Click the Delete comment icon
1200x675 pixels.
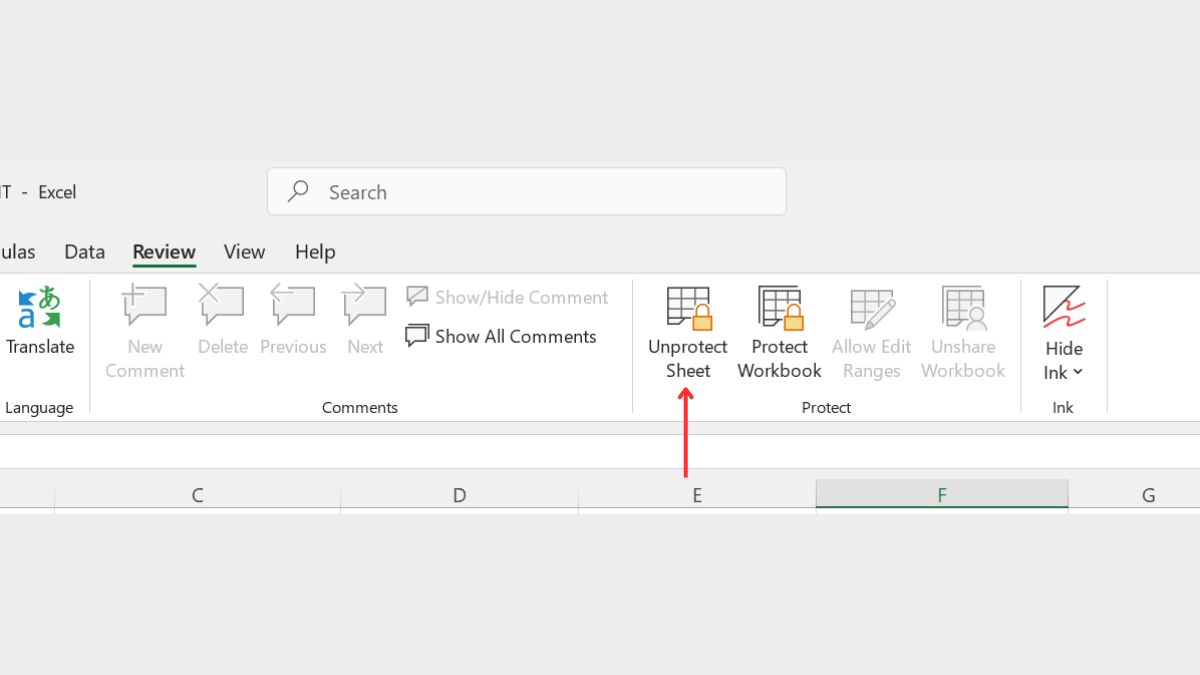222,306
